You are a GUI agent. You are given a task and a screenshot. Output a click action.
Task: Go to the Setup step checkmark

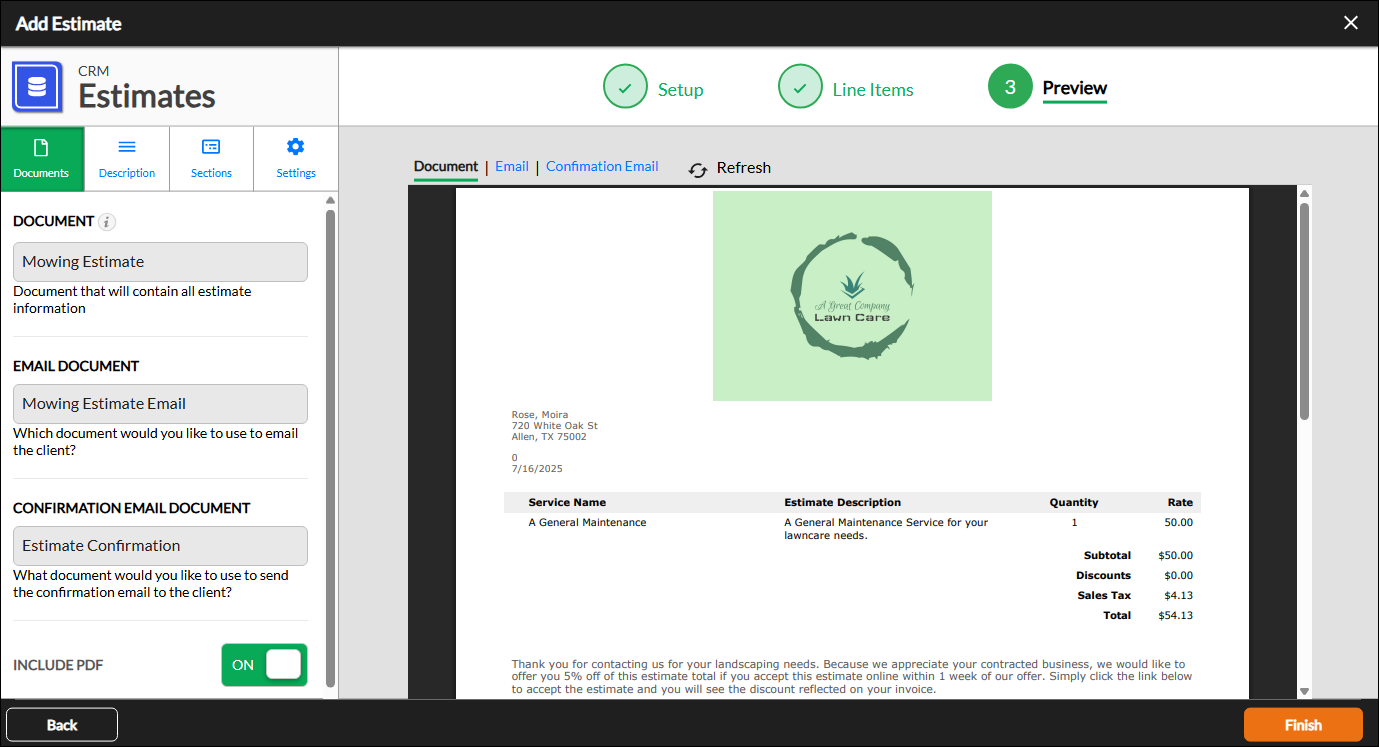point(625,87)
